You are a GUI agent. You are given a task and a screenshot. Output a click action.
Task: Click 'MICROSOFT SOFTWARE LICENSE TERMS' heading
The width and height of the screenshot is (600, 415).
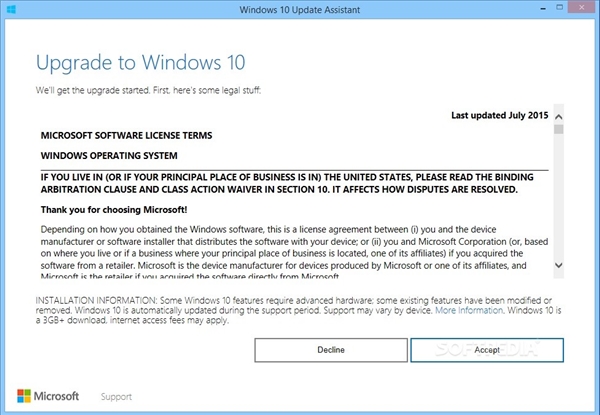click(126, 135)
